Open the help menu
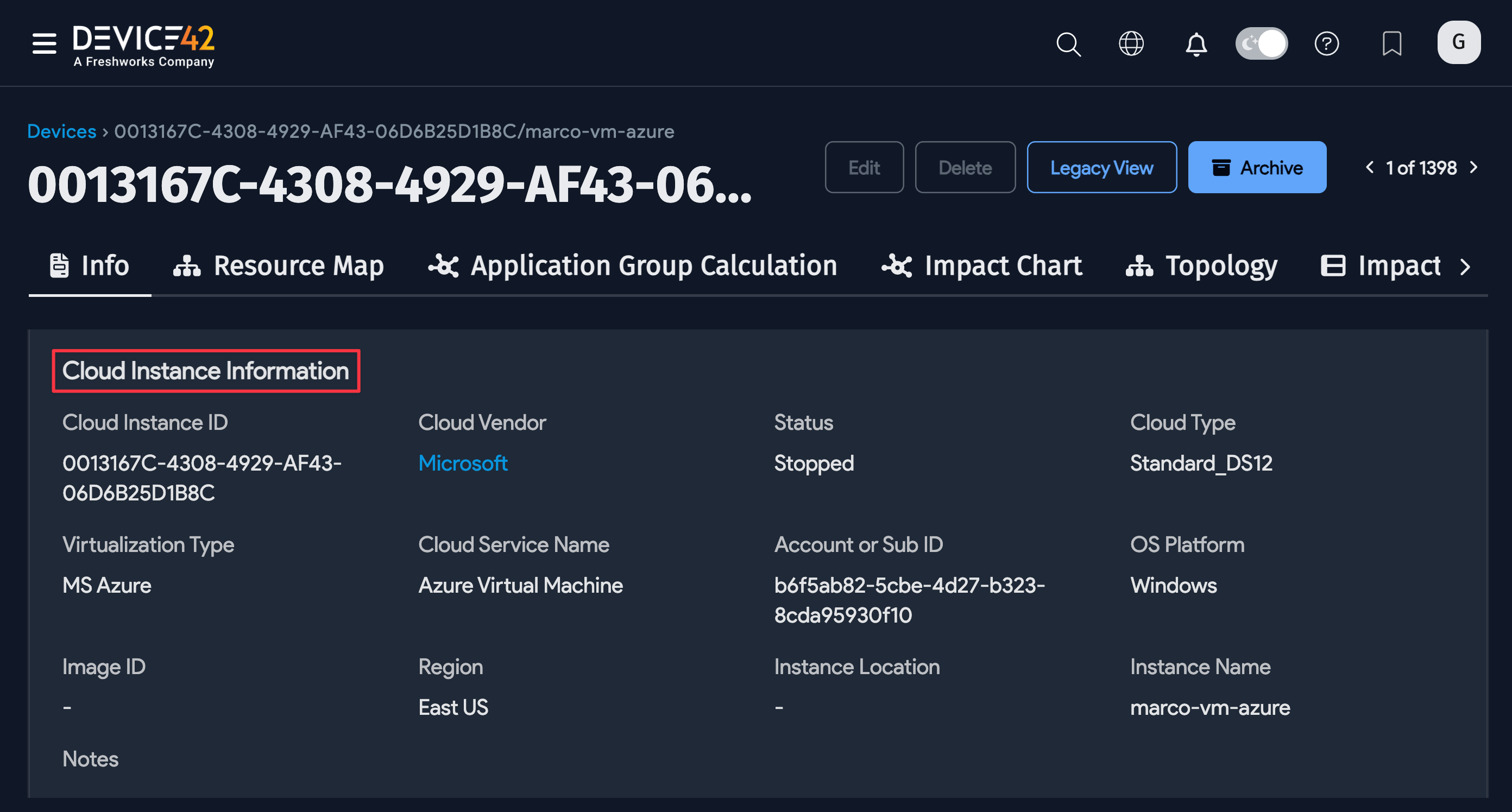The width and height of the screenshot is (1512, 812). [x=1327, y=44]
